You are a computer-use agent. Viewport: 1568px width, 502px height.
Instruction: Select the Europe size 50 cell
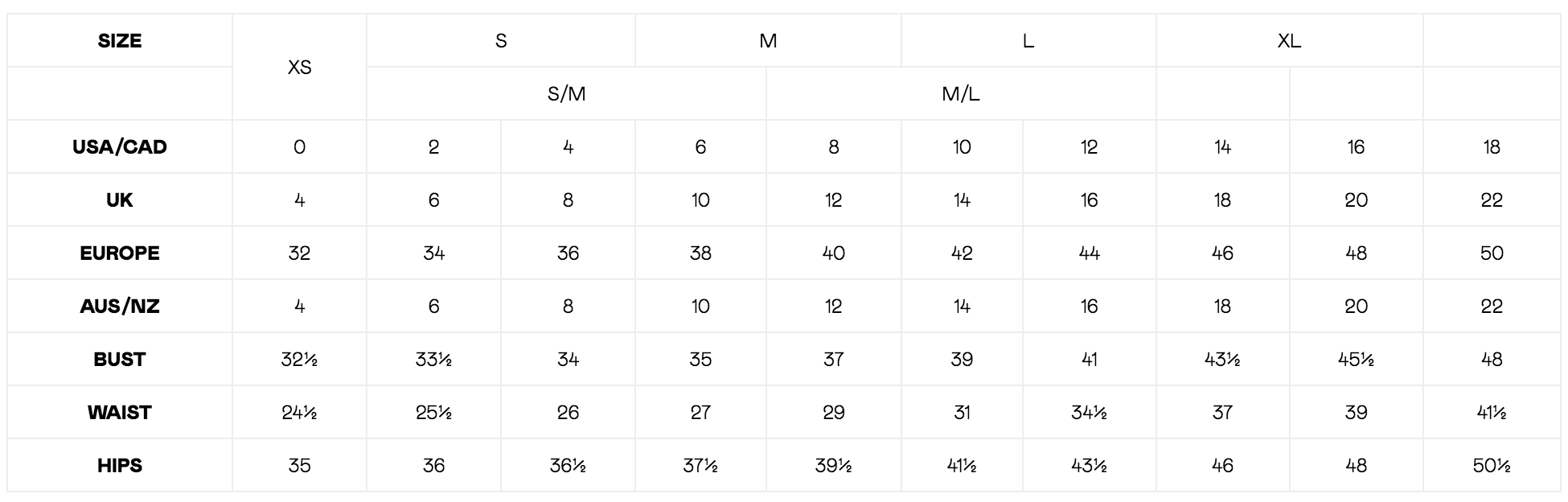pos(1492,253)
